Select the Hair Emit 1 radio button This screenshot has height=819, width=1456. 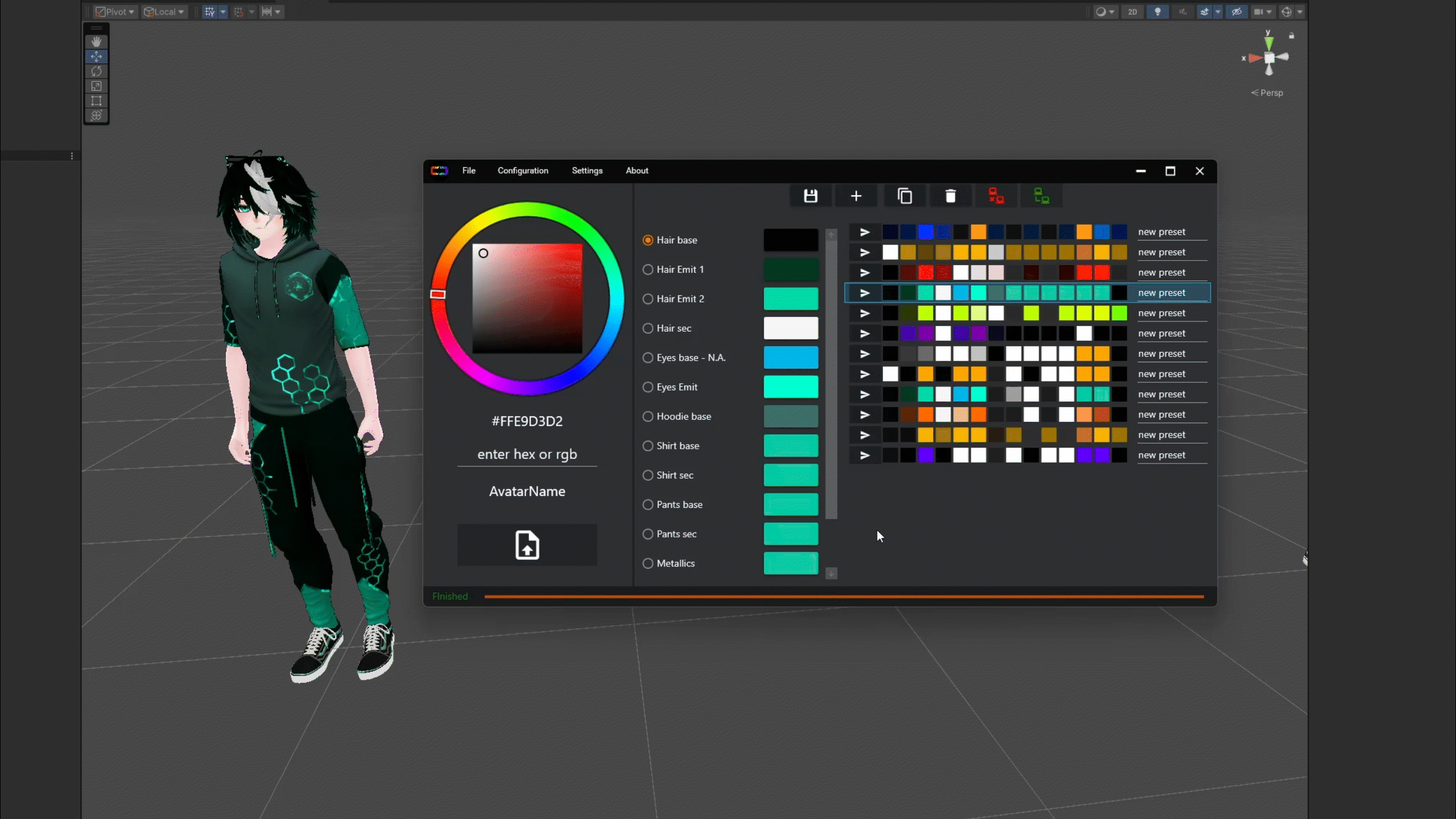coord(648,270)
